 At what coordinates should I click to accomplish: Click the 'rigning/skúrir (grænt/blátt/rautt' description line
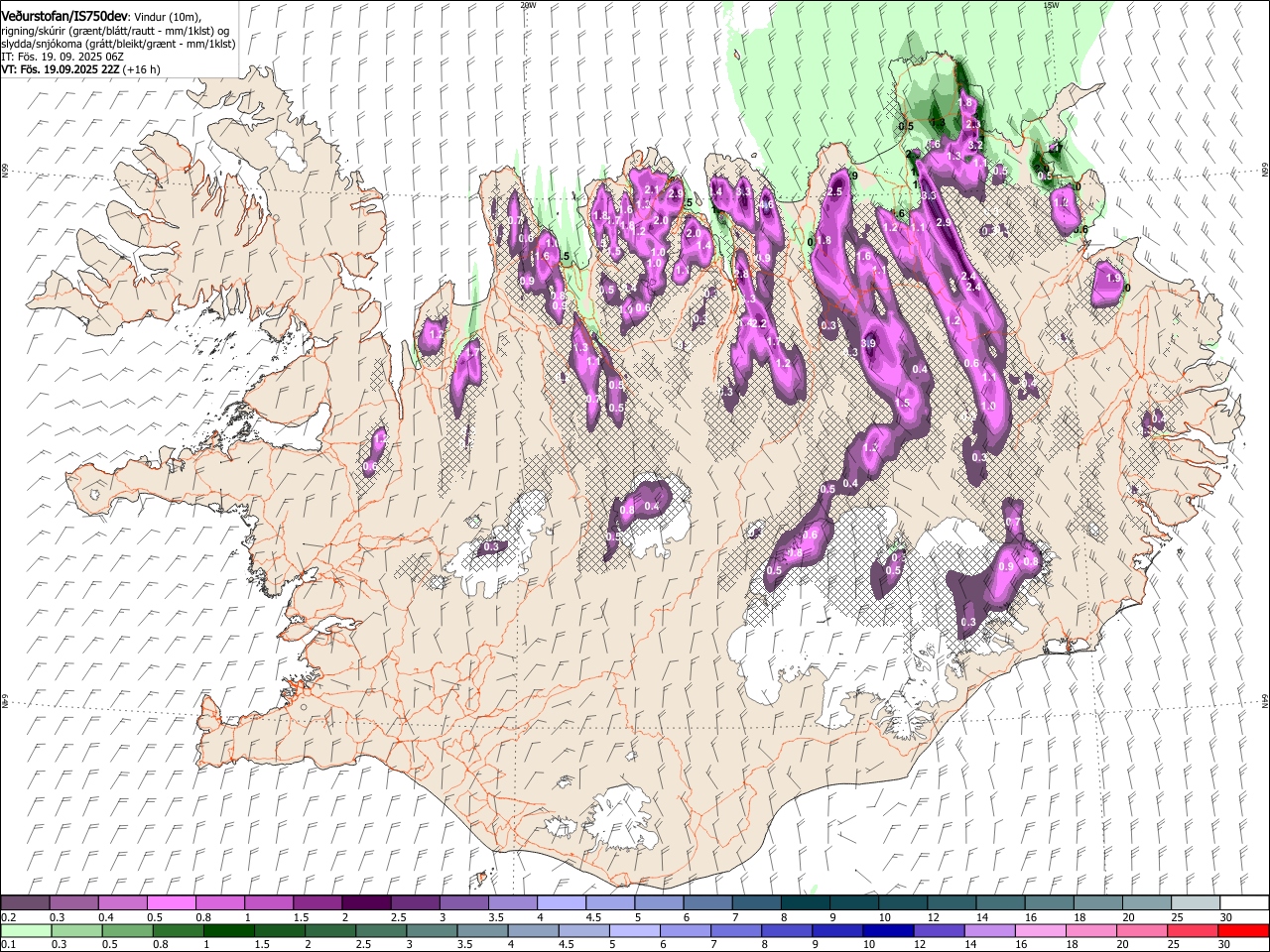(115, 31)
